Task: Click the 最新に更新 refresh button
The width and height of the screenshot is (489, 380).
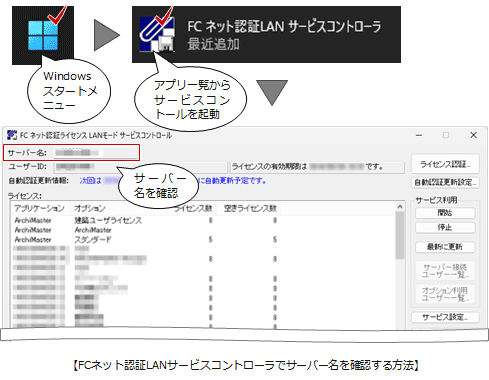Action: (445, 247)
